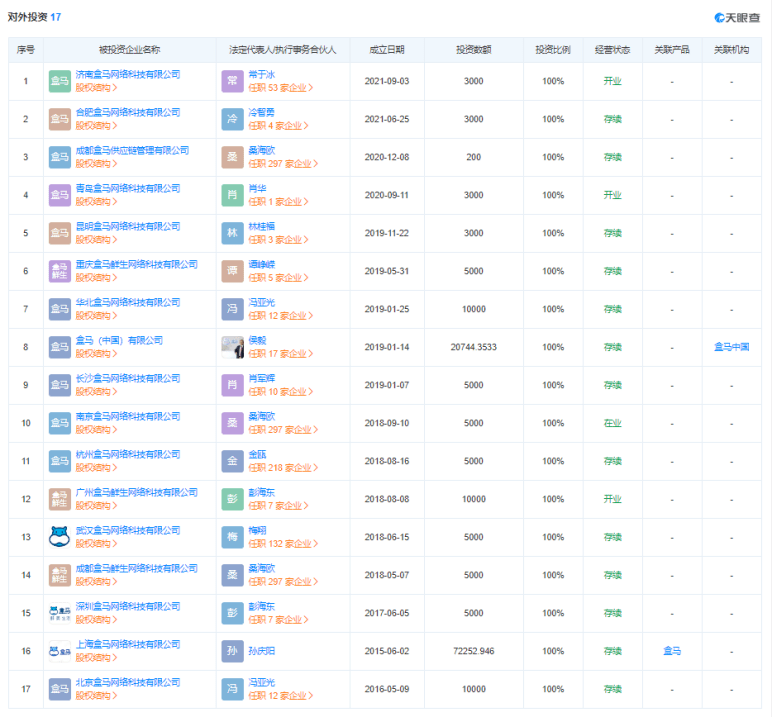Open related institution 盒马中国 link
772x718 pixels.
coord(731,347)
